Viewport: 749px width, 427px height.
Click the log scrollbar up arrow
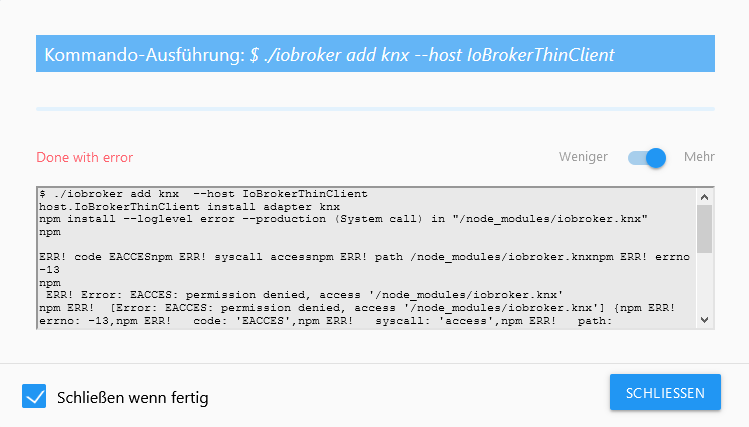(704, 196)
